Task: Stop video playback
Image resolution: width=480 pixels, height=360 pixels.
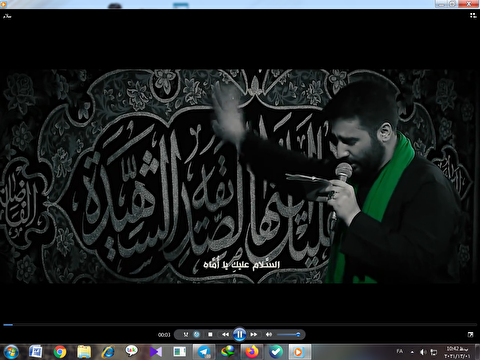Action: click(210, 334)
